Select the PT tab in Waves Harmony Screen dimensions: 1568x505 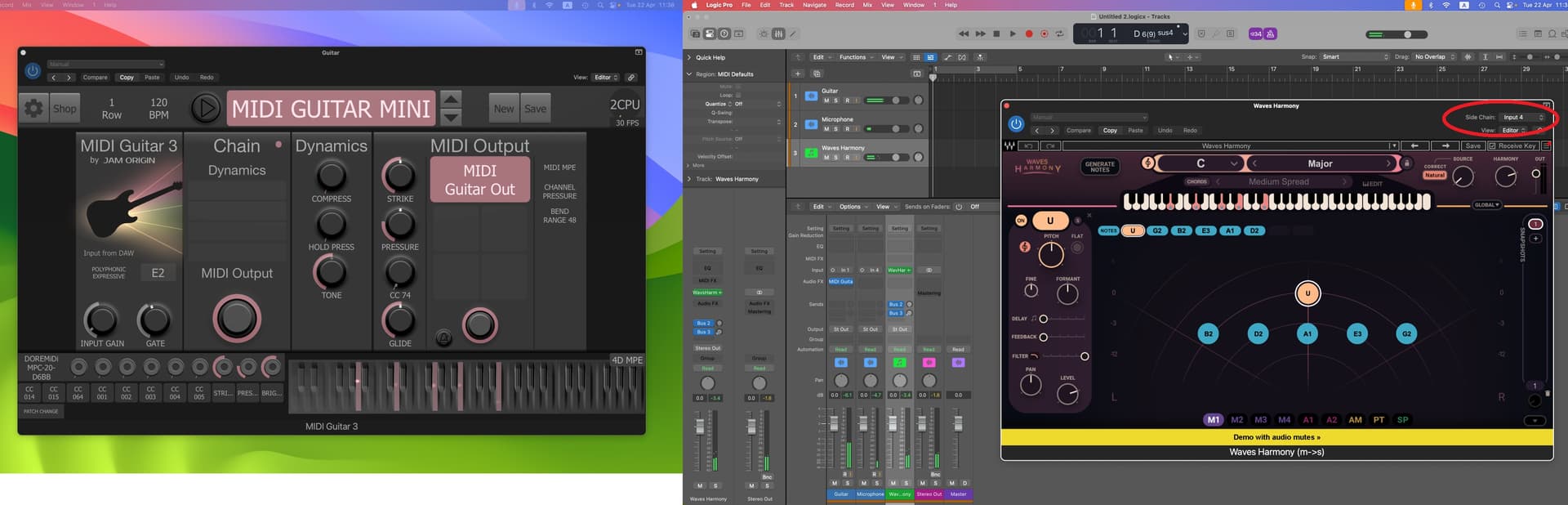[x=1379, y=420]
